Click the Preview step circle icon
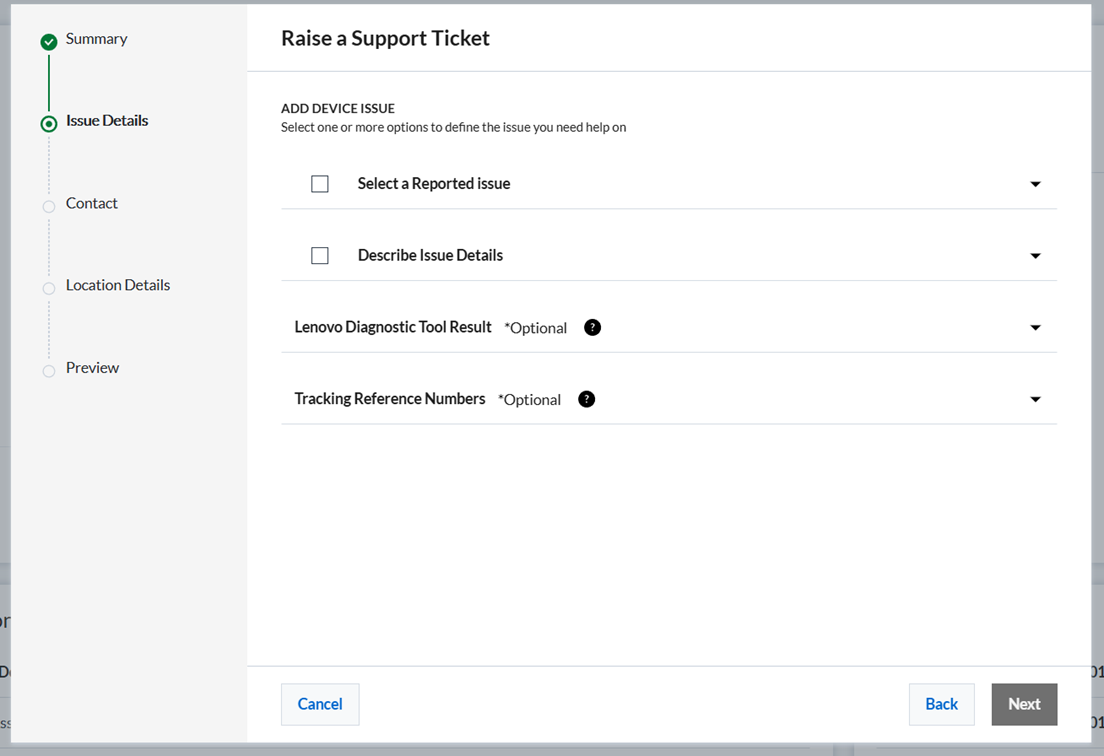This screenshot has width=1104, height=756. point(48,371)
